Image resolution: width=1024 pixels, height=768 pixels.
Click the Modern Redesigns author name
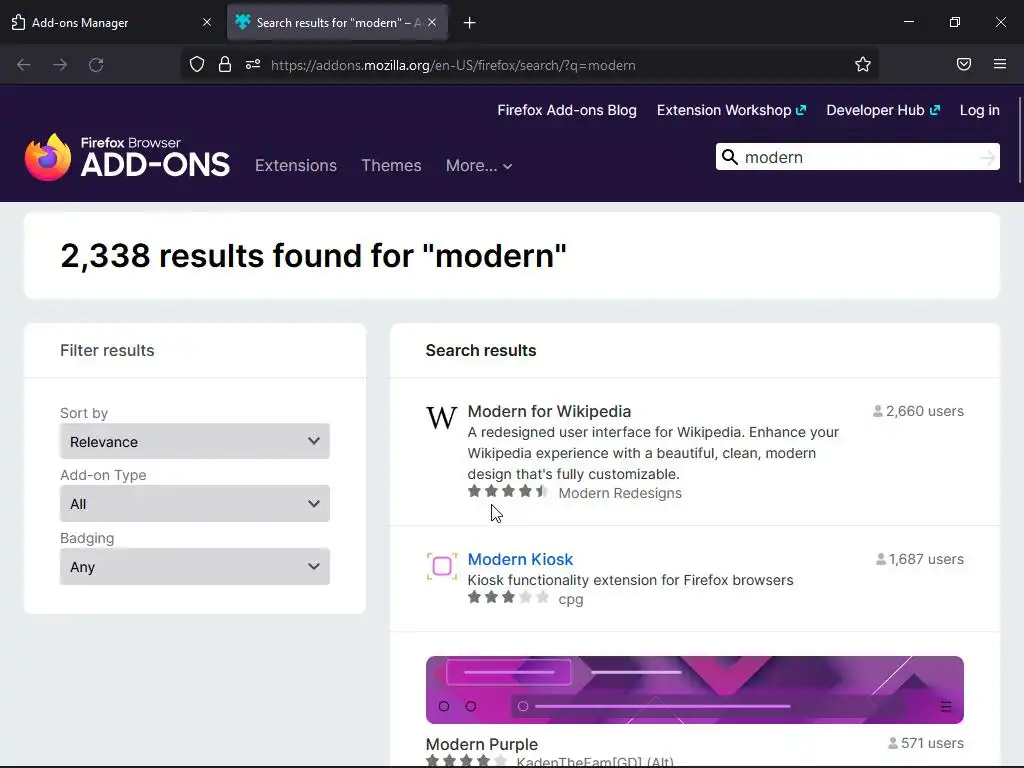(x=620, y=493)
